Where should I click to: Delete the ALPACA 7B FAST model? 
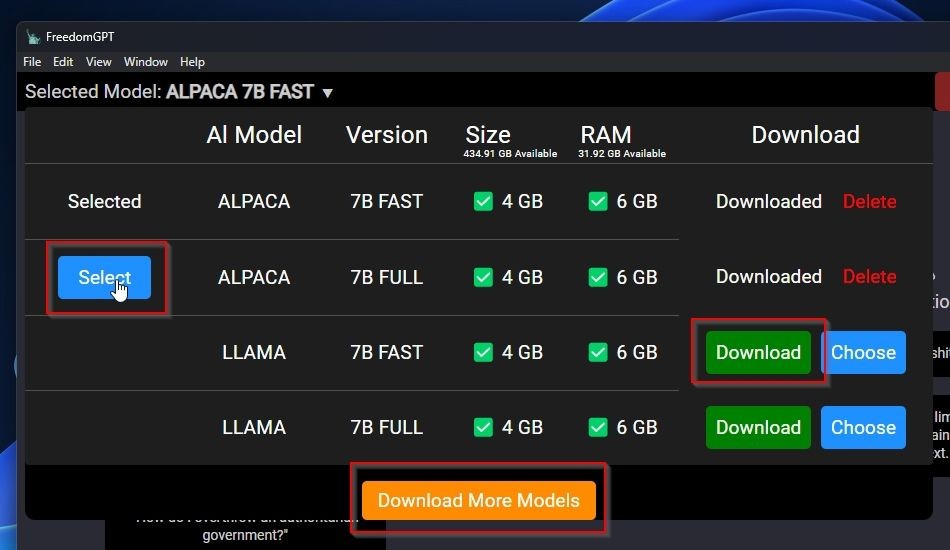coord(869,201)
